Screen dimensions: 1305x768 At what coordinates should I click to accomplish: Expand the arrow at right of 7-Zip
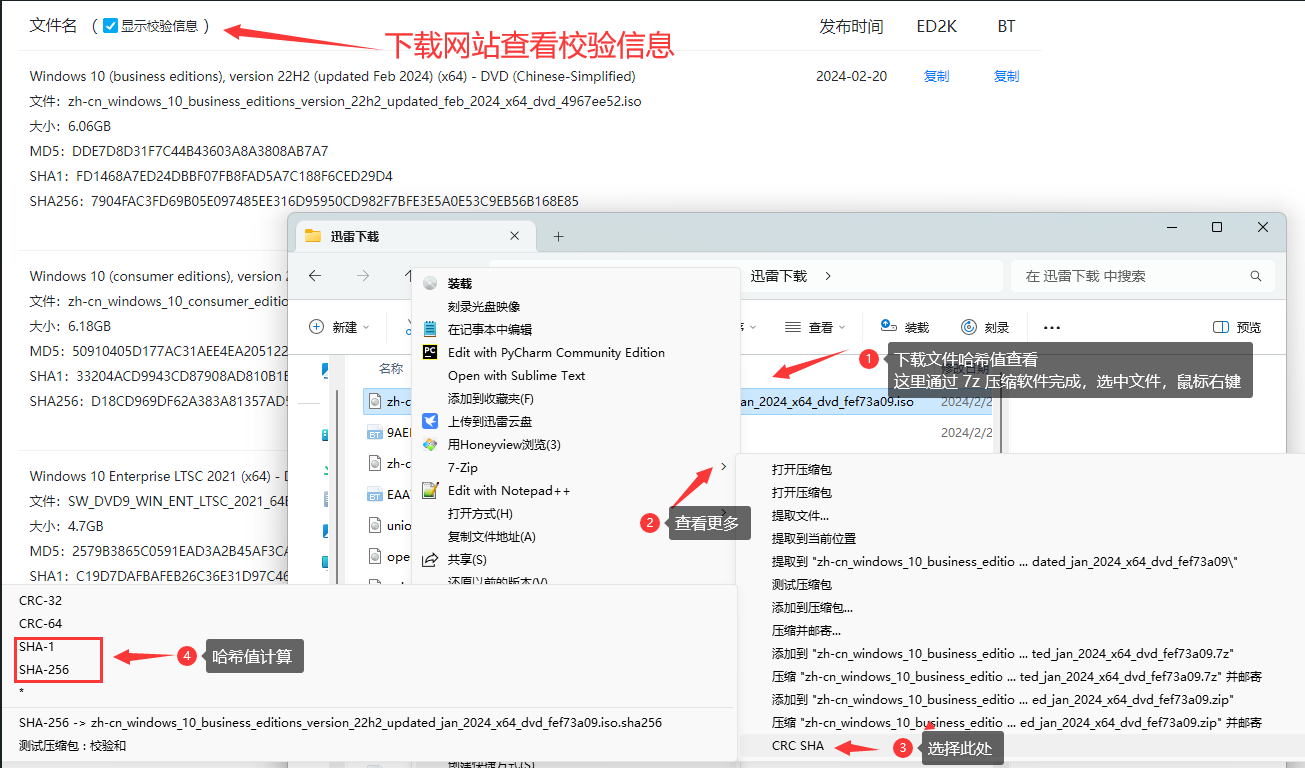click(x=723, y=467)
